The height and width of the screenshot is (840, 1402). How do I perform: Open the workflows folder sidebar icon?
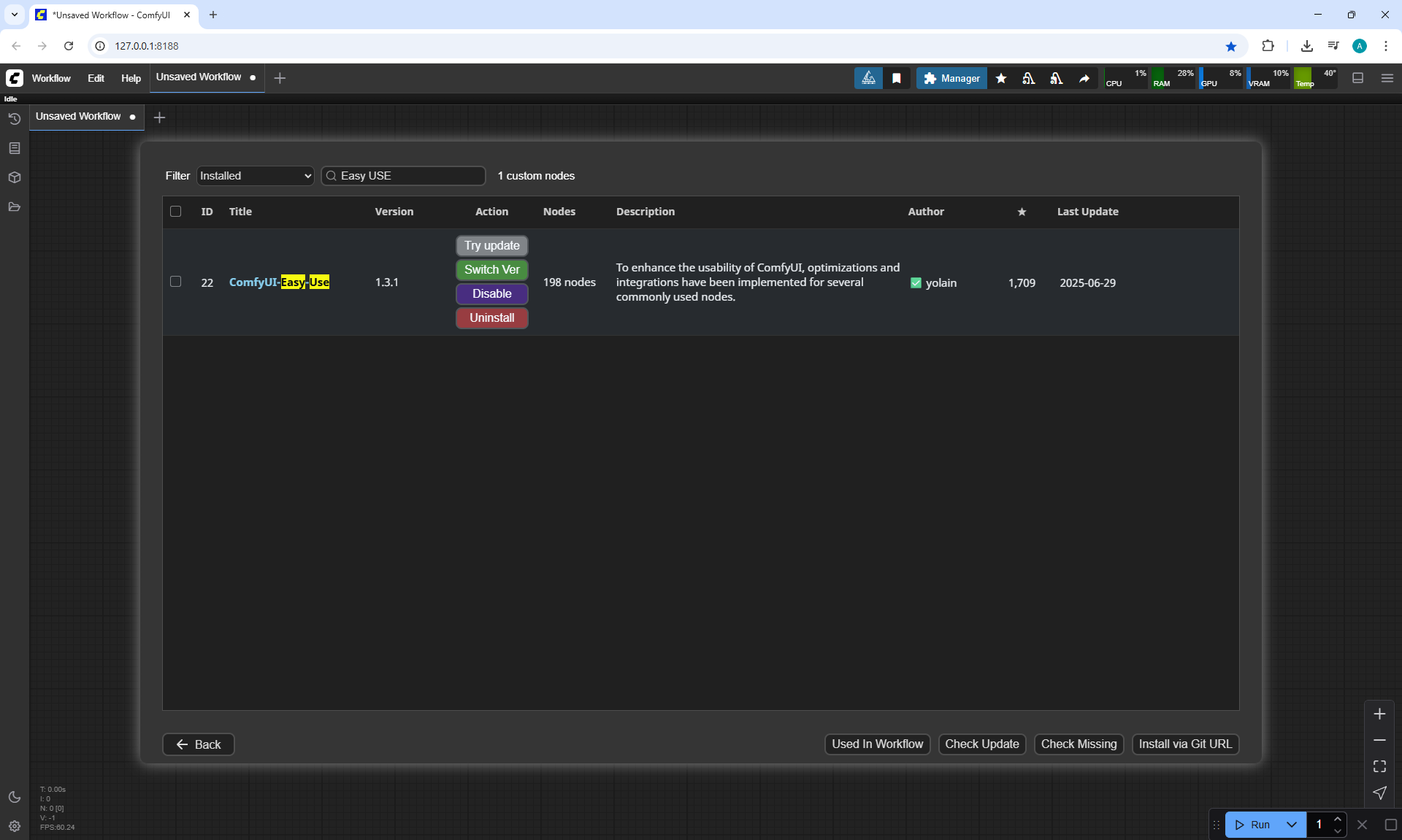(14, 207)
